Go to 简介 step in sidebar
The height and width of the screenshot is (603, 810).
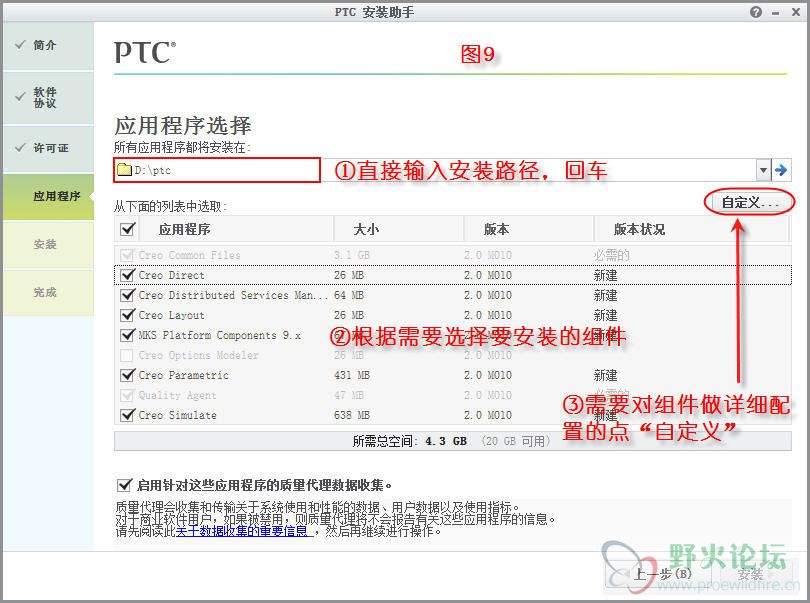[x=48, y=45]
